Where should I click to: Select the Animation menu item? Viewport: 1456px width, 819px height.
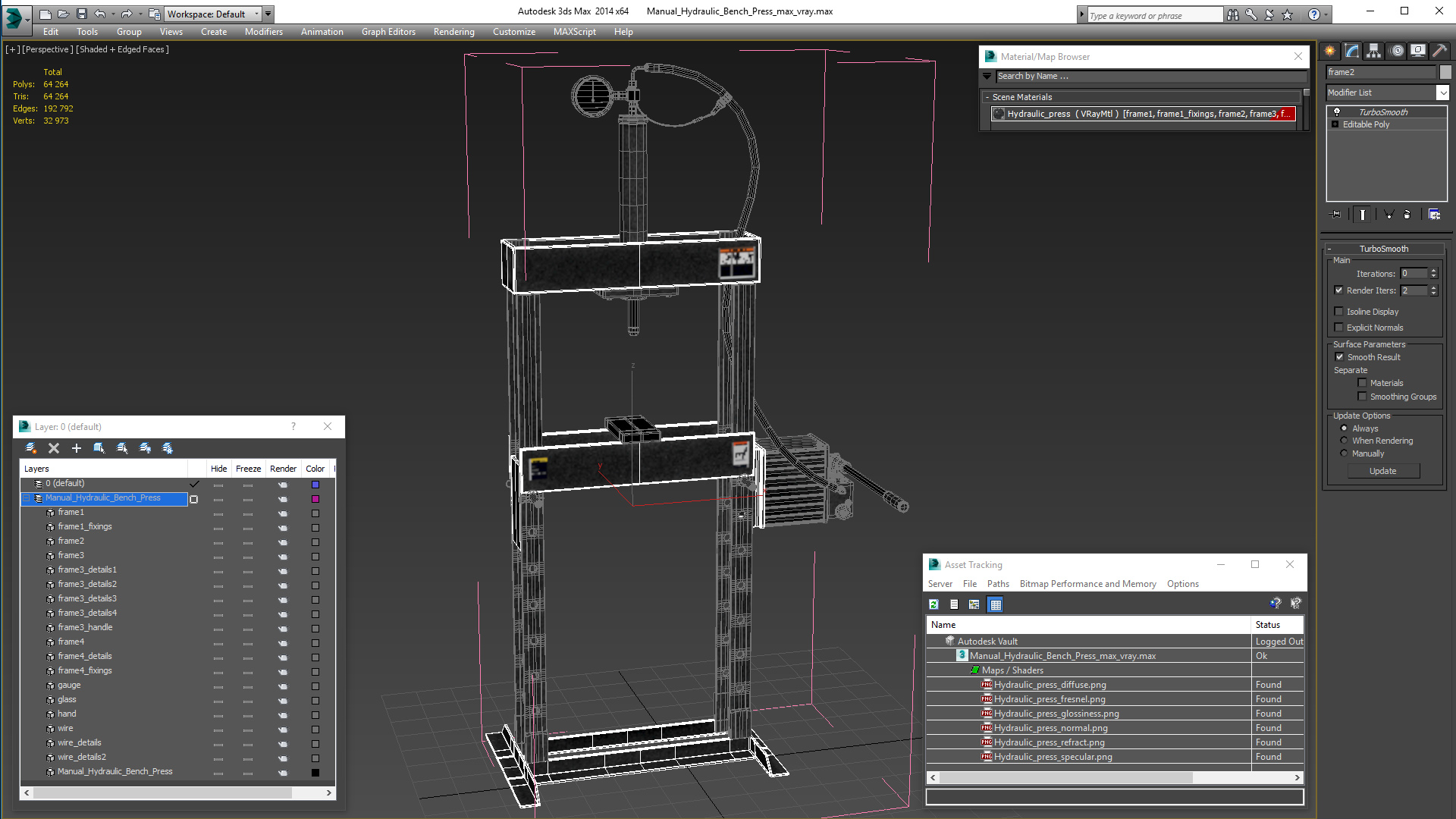pos(320,31)
